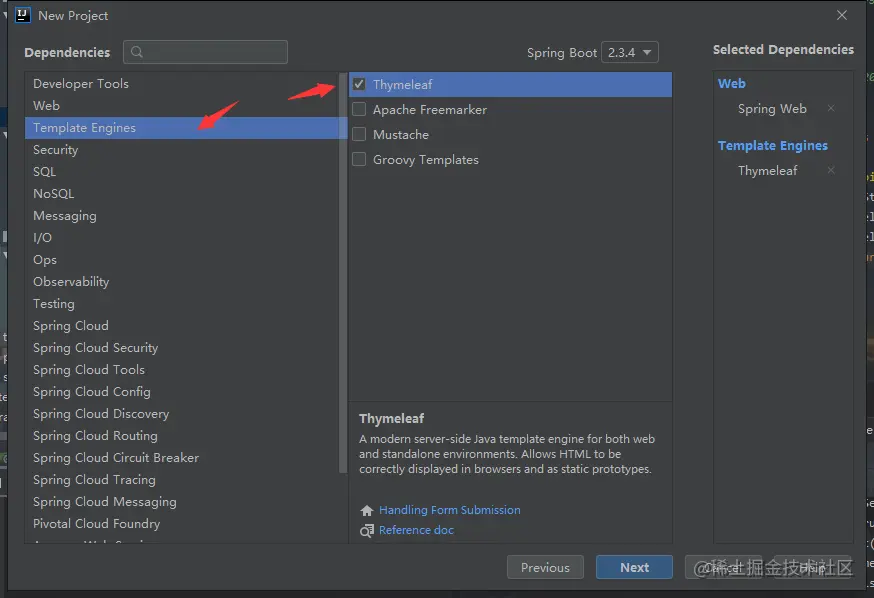Click the reference doc icon
This screenshot has width=874, height=598.
[x=367, y=531]
